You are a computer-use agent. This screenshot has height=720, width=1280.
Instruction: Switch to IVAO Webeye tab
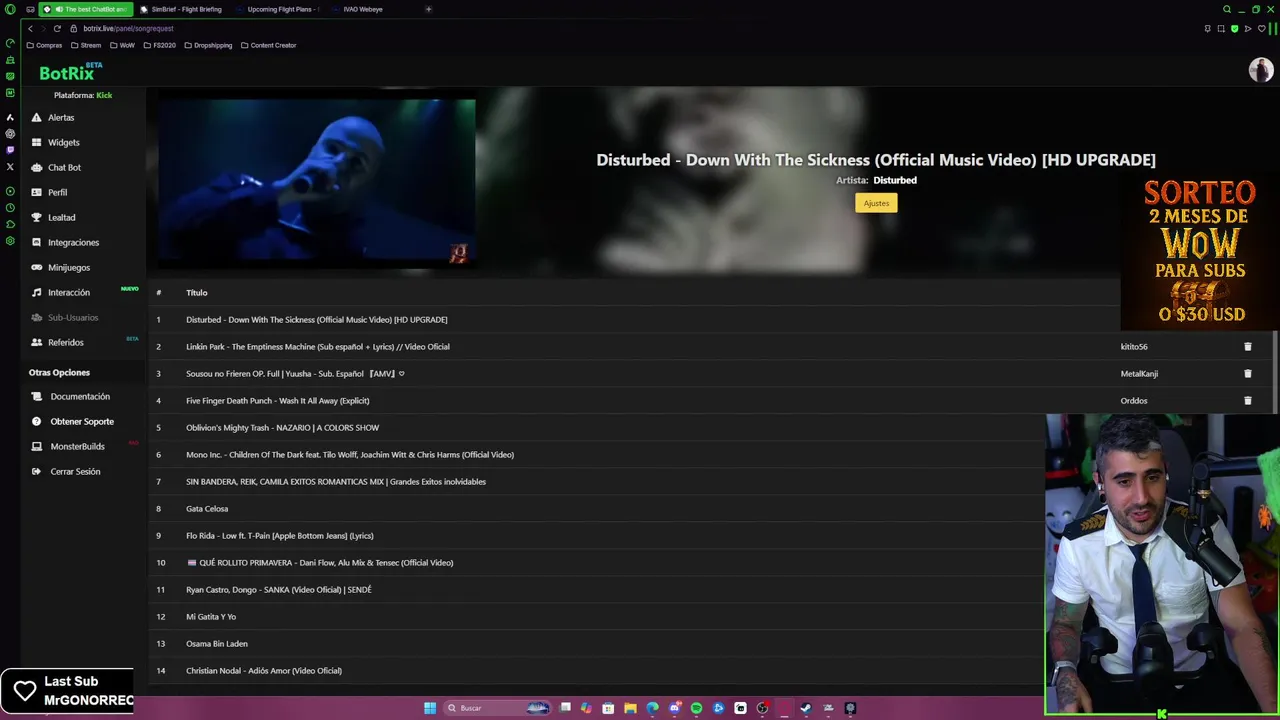tap(363, 9)
